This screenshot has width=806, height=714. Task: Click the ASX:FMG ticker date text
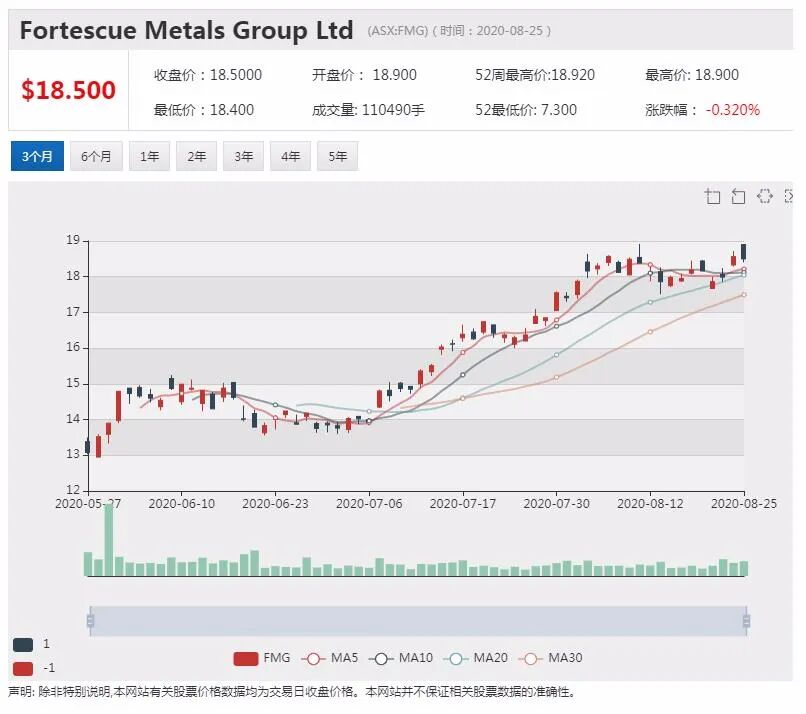click(459, 31)
